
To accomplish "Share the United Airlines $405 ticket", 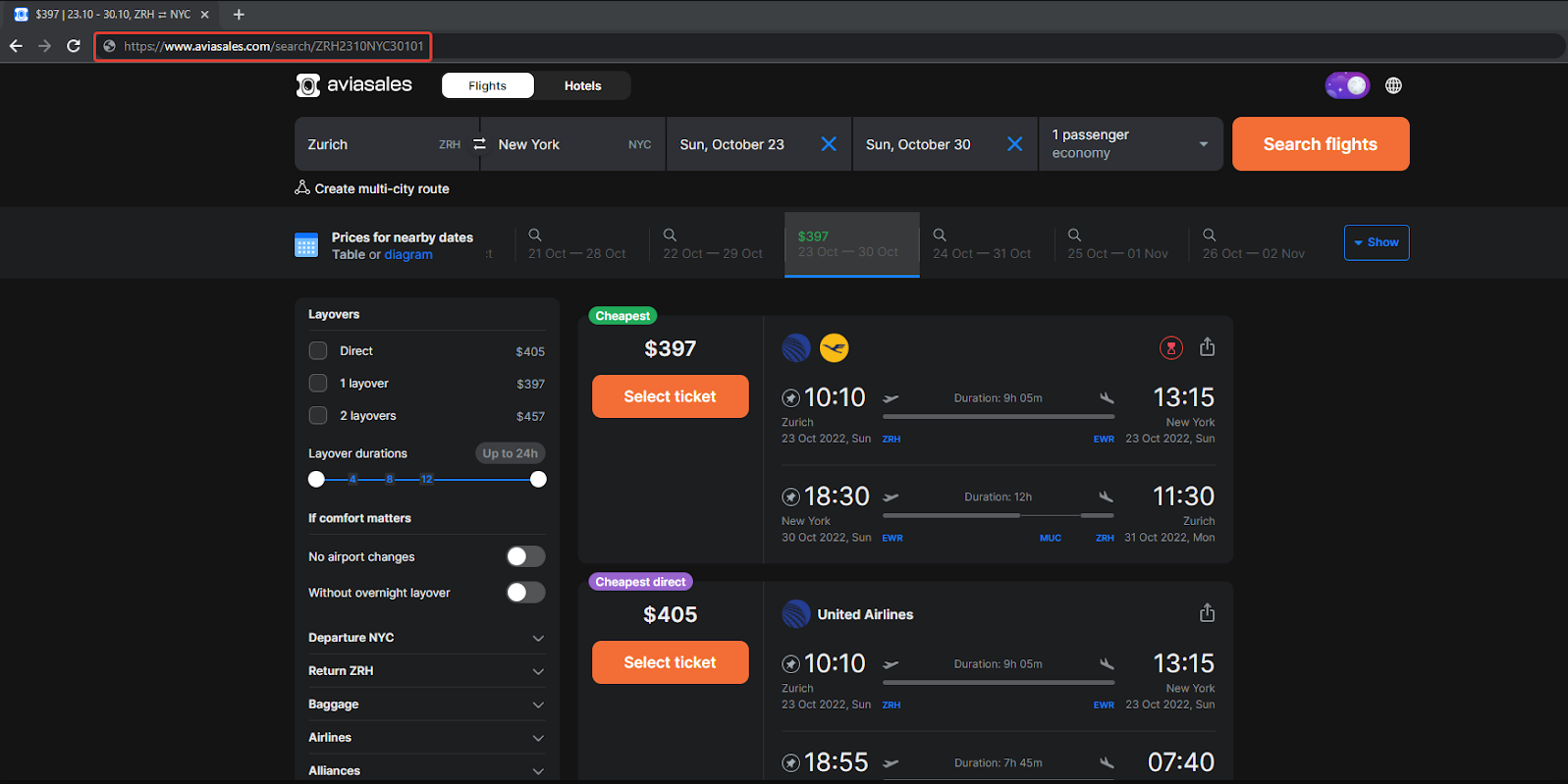I will (1208, 613).
